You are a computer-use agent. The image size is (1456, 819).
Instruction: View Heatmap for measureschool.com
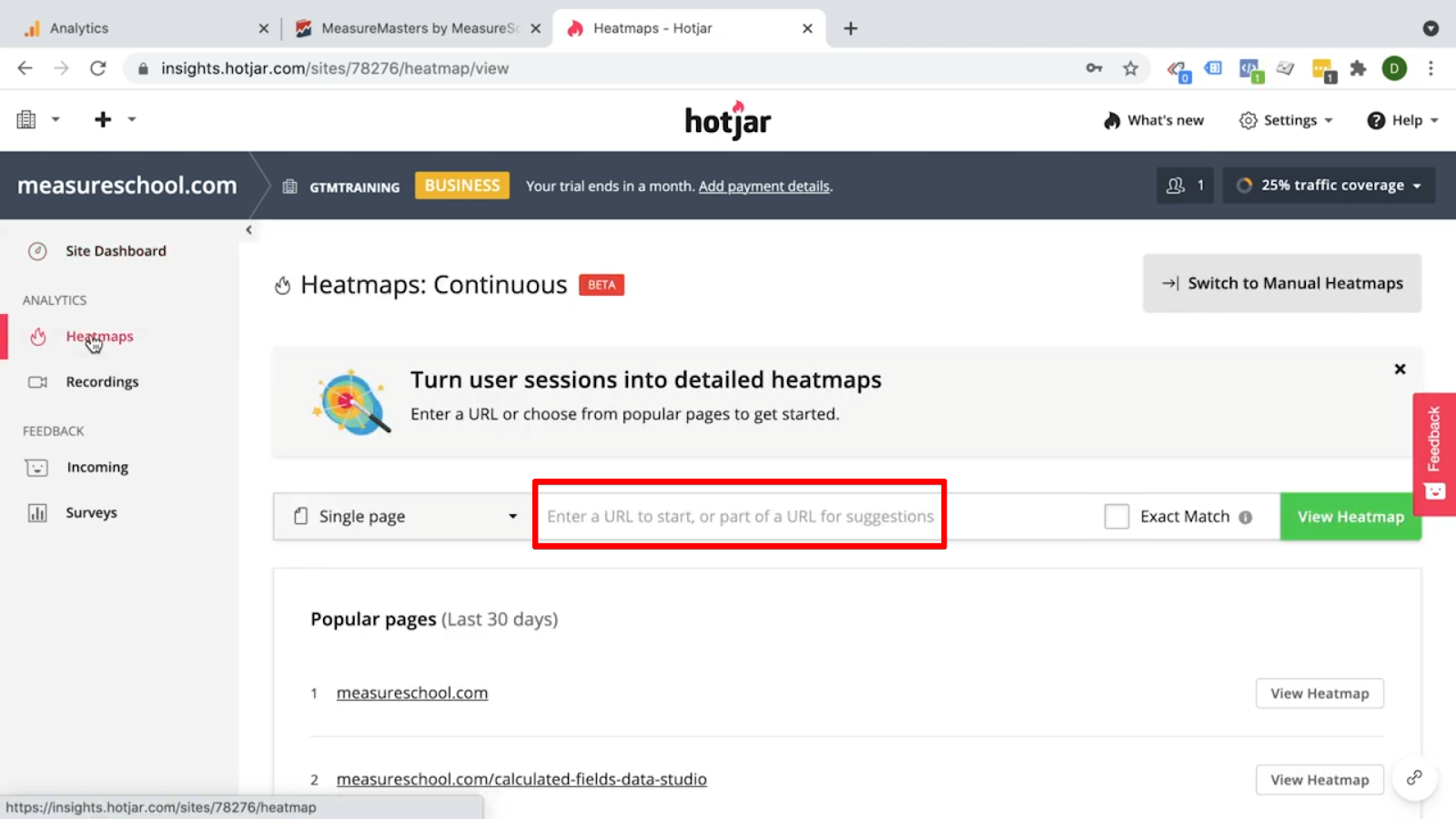(x=1319, y=693)
